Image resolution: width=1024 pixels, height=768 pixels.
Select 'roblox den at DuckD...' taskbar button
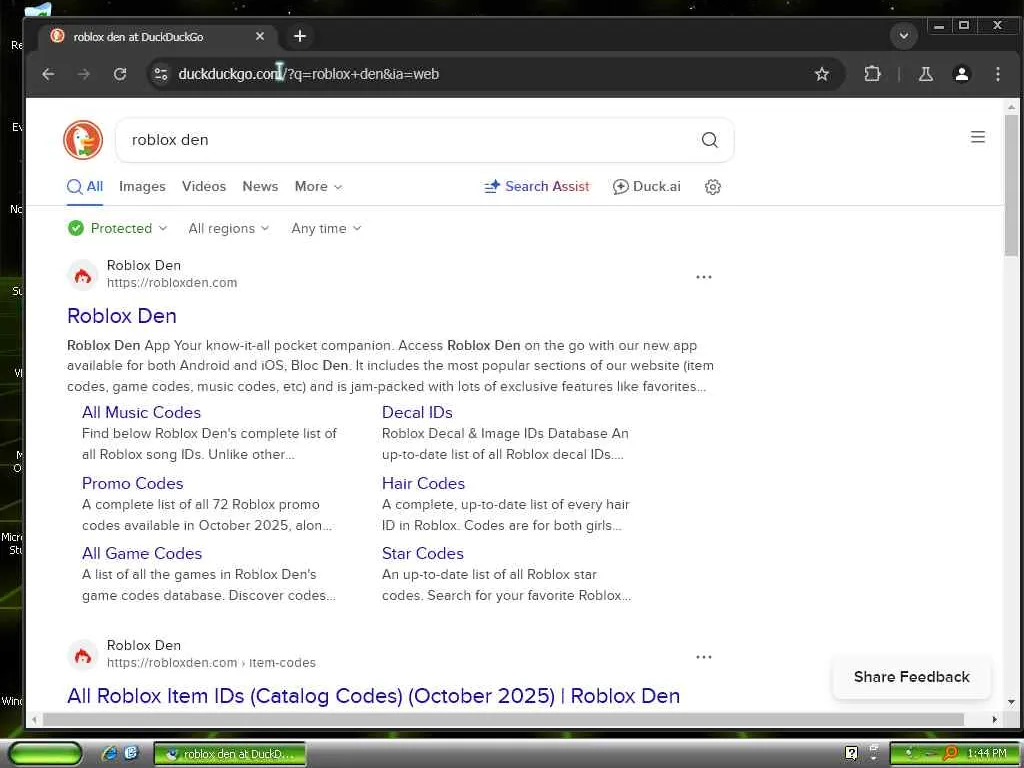(x=230, y=754)
